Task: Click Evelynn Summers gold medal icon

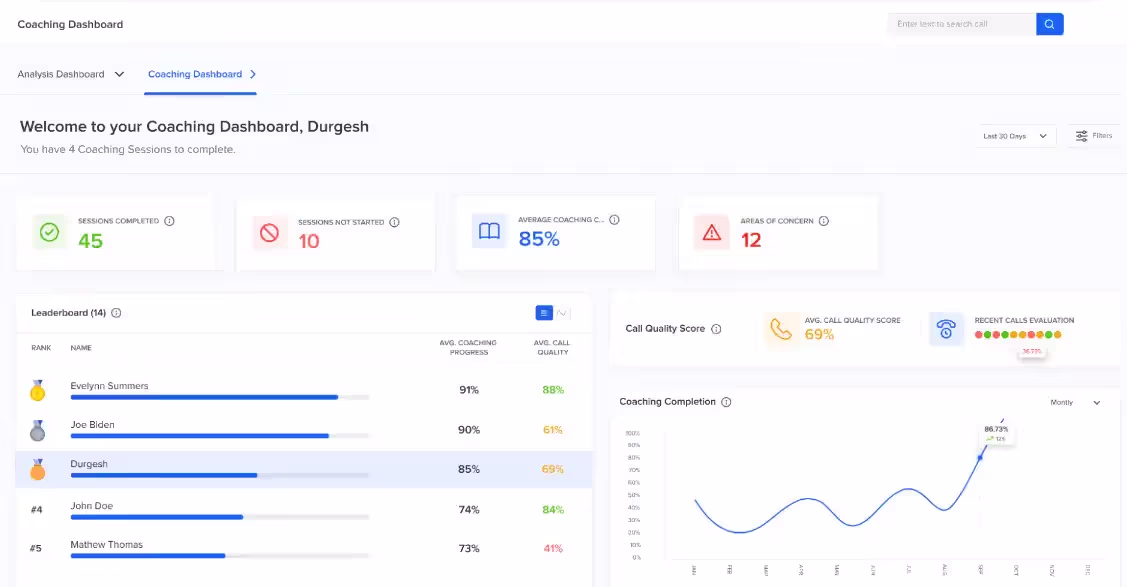Action: (37, 390)
